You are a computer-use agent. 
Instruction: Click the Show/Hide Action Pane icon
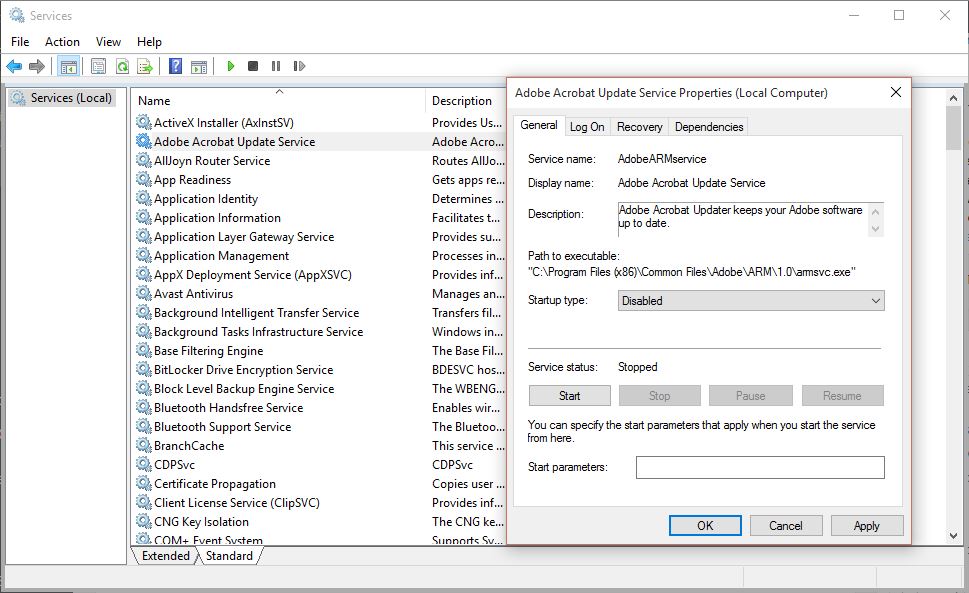click(199, 66)
